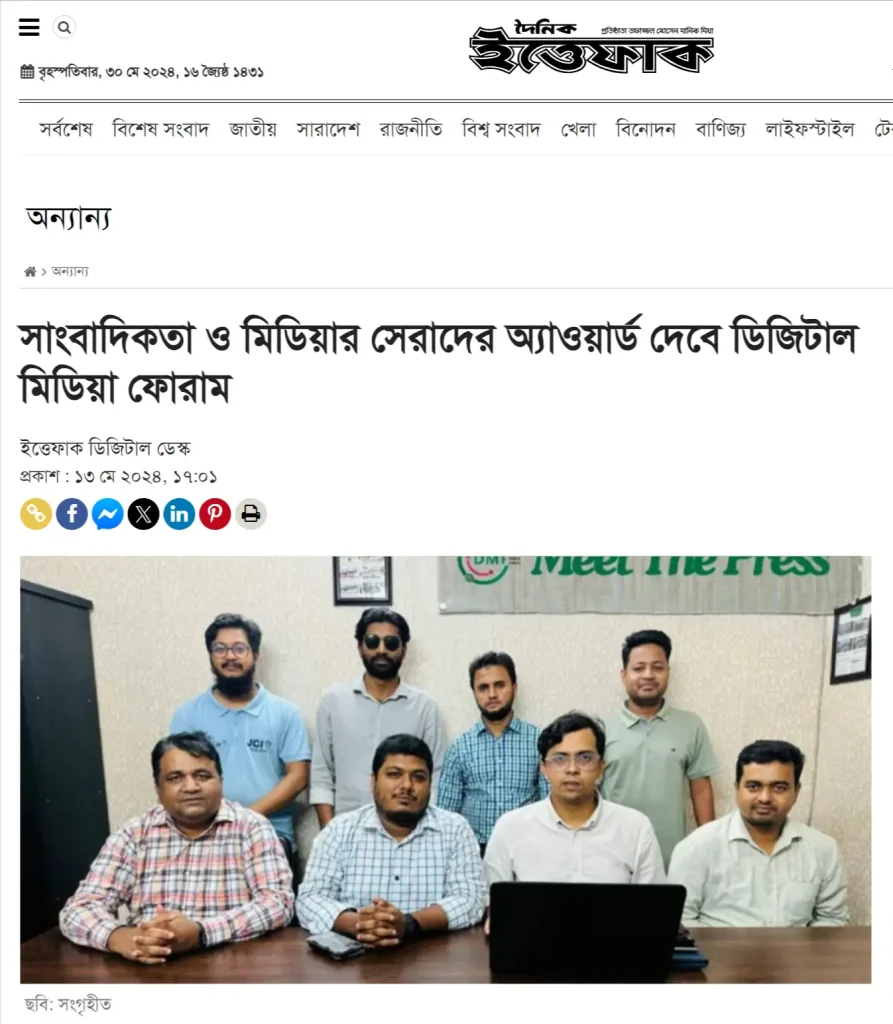
Task: Print the article with printer icon
Action: (251, 514)
